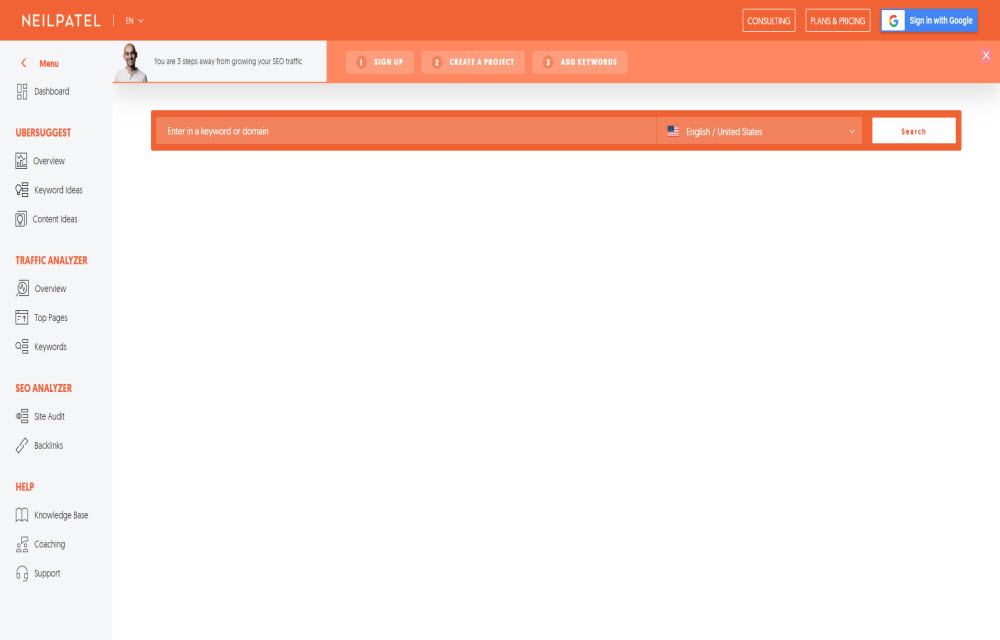Click the Support headset icon
The width and height of the screenshot is (1000, 640).
pyautogui.click(x=22, y=574)
